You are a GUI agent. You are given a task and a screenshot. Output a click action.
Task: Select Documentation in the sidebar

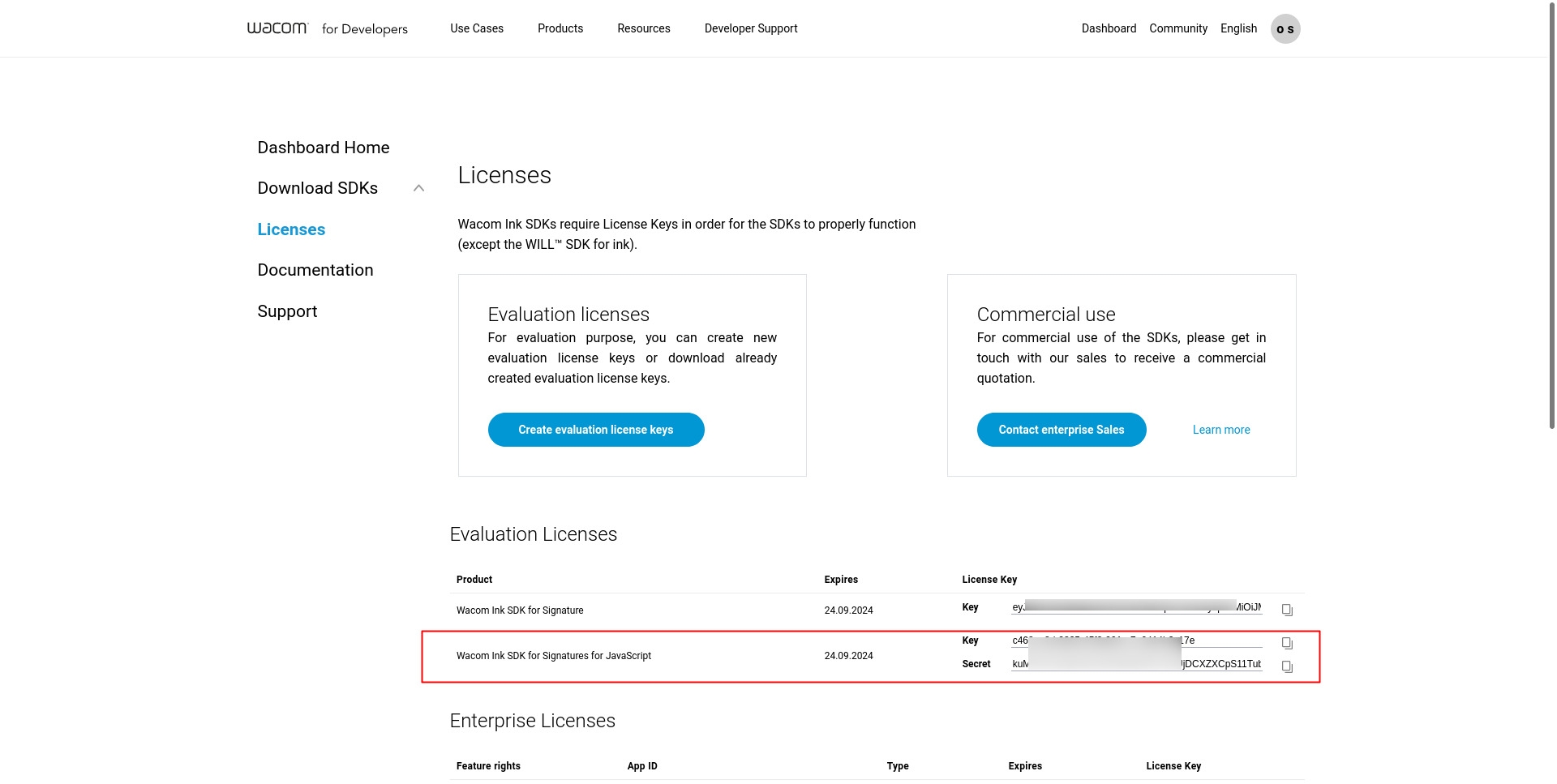(x=315, y=270)
